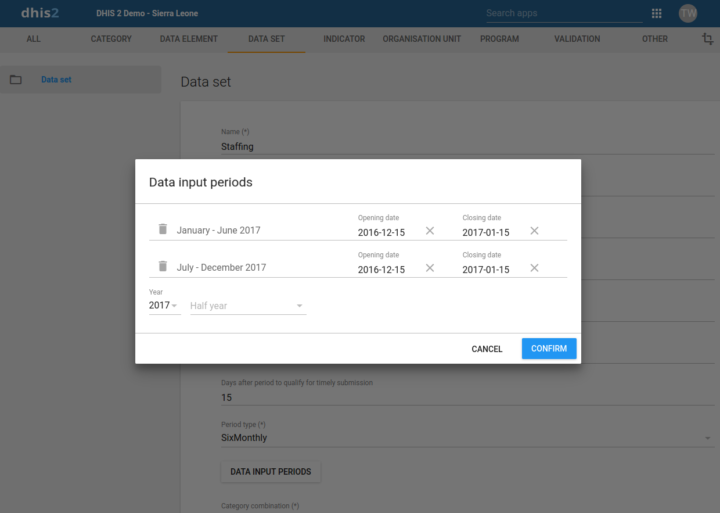Delete the July - December 2017 period
Viewport: 720px width, 513px height.
(x=163, y=266)
